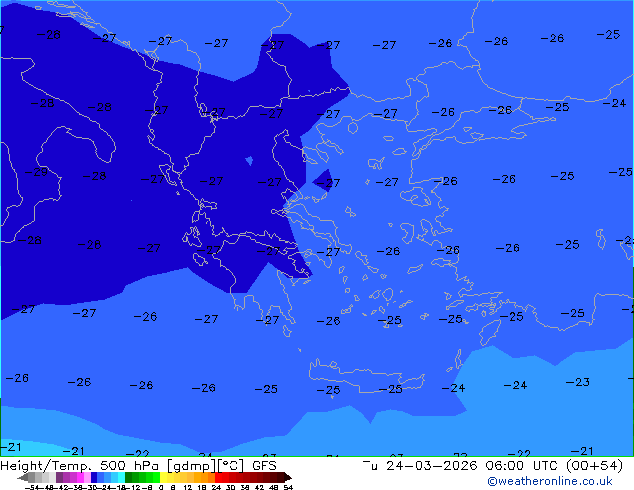Pick the bright cyan swatch in the legend
The width and height of the screenshot is (634, 490).
tap(121, 477)
